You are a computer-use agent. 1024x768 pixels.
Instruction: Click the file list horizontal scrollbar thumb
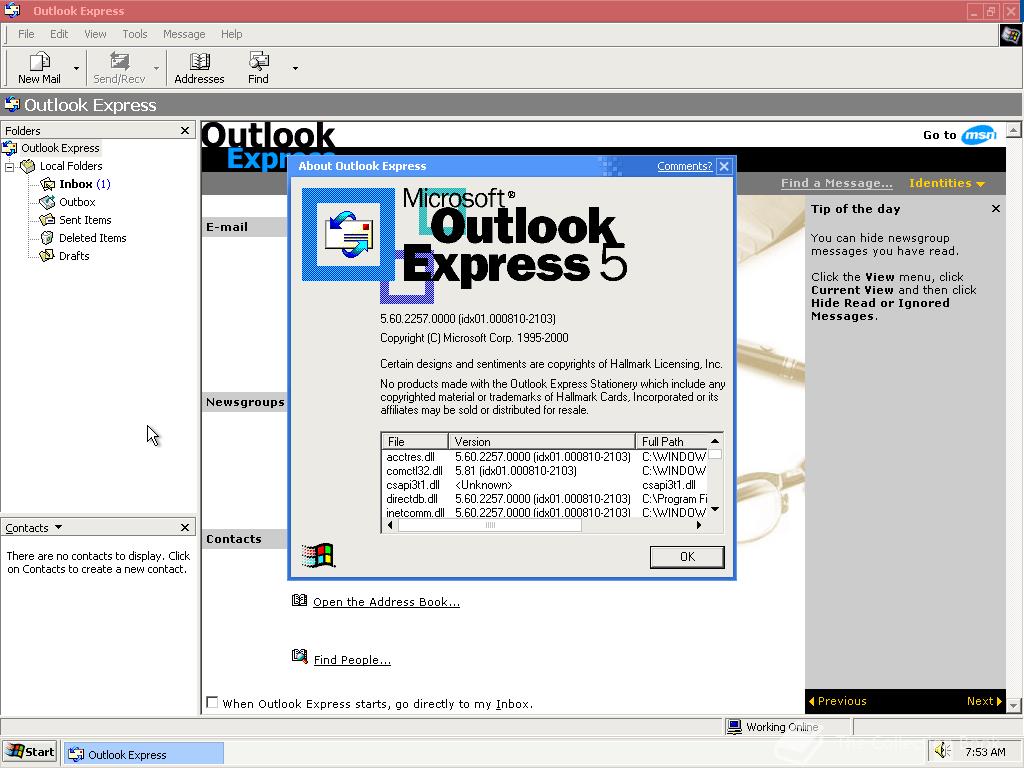pyautogui.click(x=490, y=525)
